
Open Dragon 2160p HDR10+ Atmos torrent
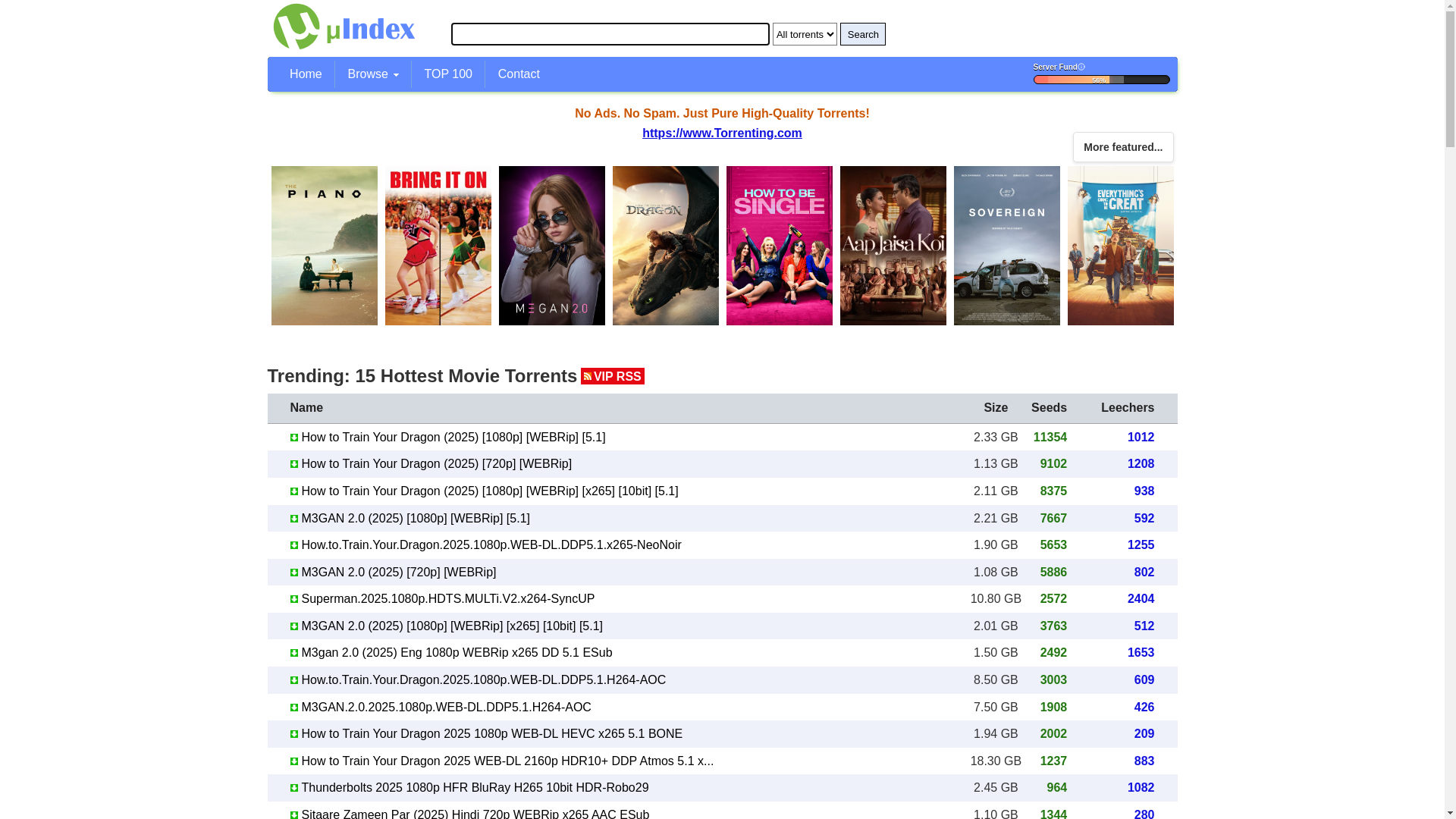(507, 761)
